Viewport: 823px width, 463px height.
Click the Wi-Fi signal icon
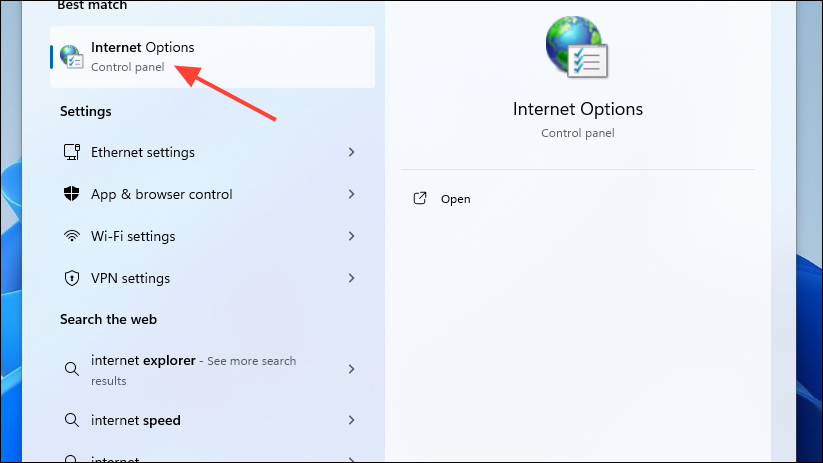coord(72,236)
